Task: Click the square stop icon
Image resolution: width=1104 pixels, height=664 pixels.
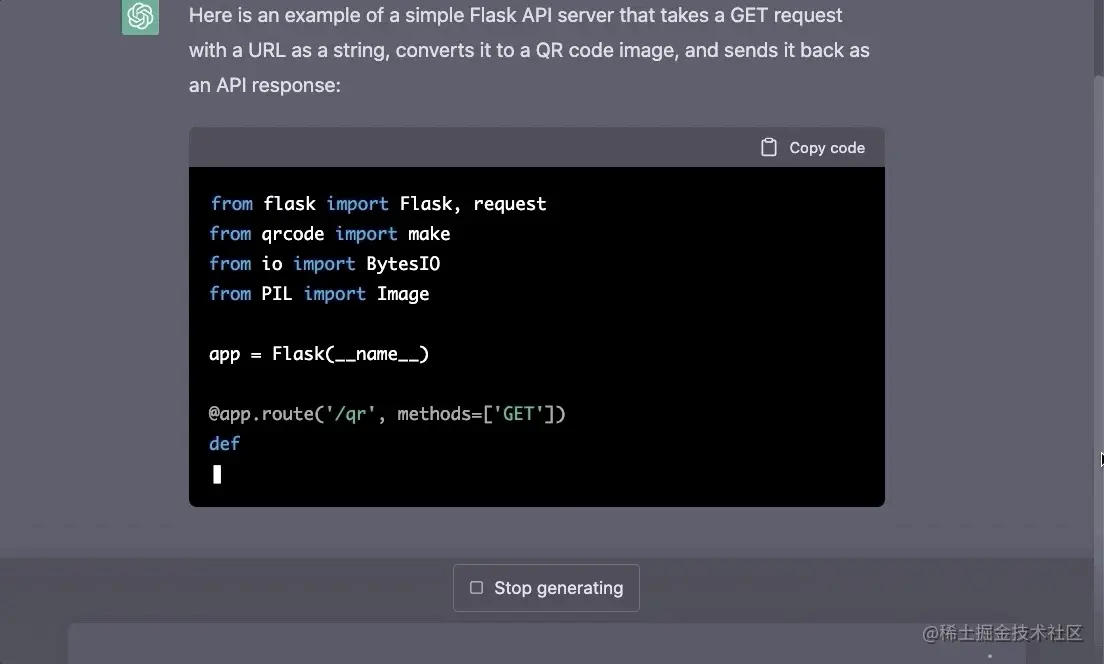Action: pyautogui.click(x=476, y=588)
